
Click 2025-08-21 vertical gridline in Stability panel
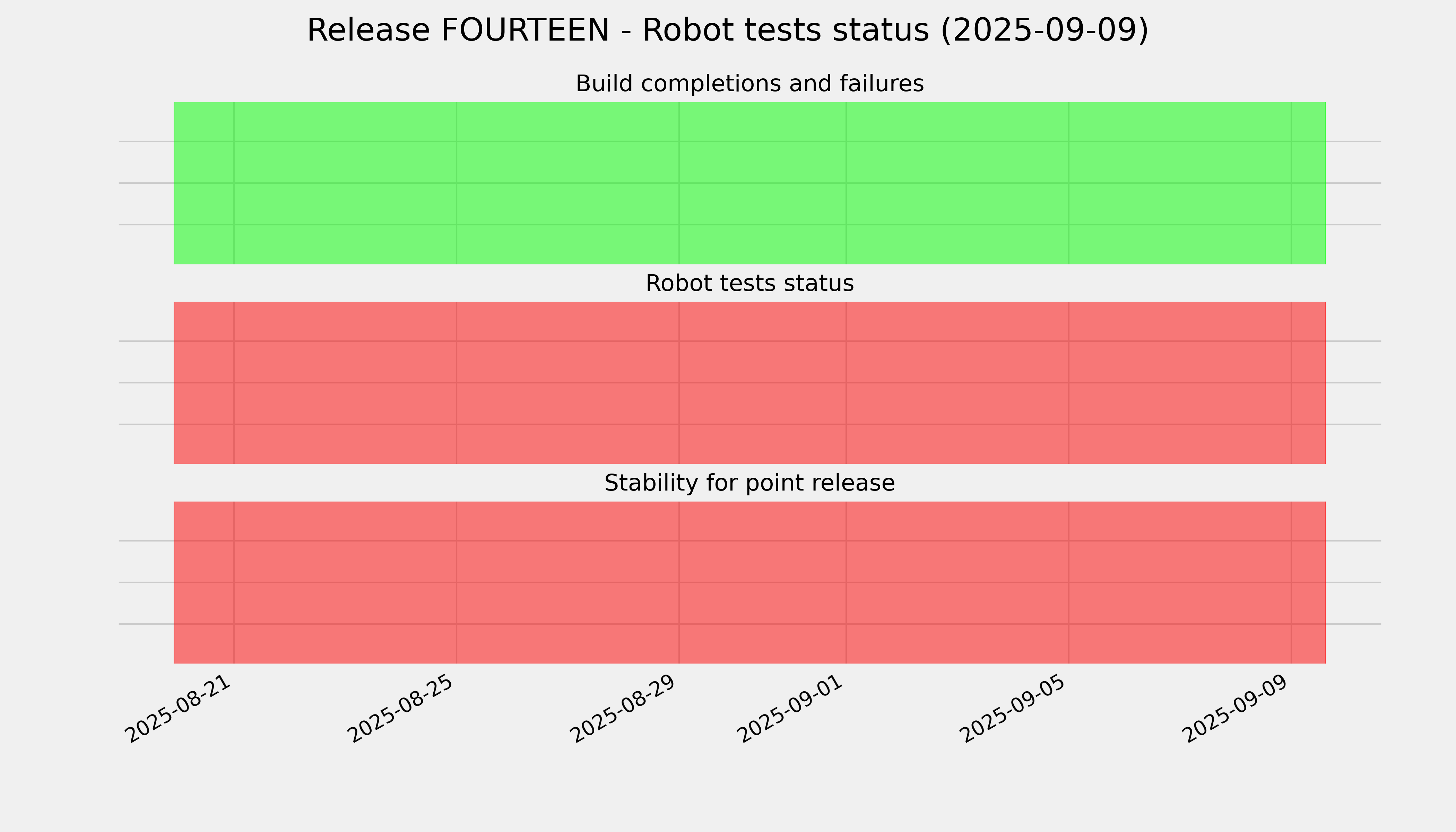point(234,582)
